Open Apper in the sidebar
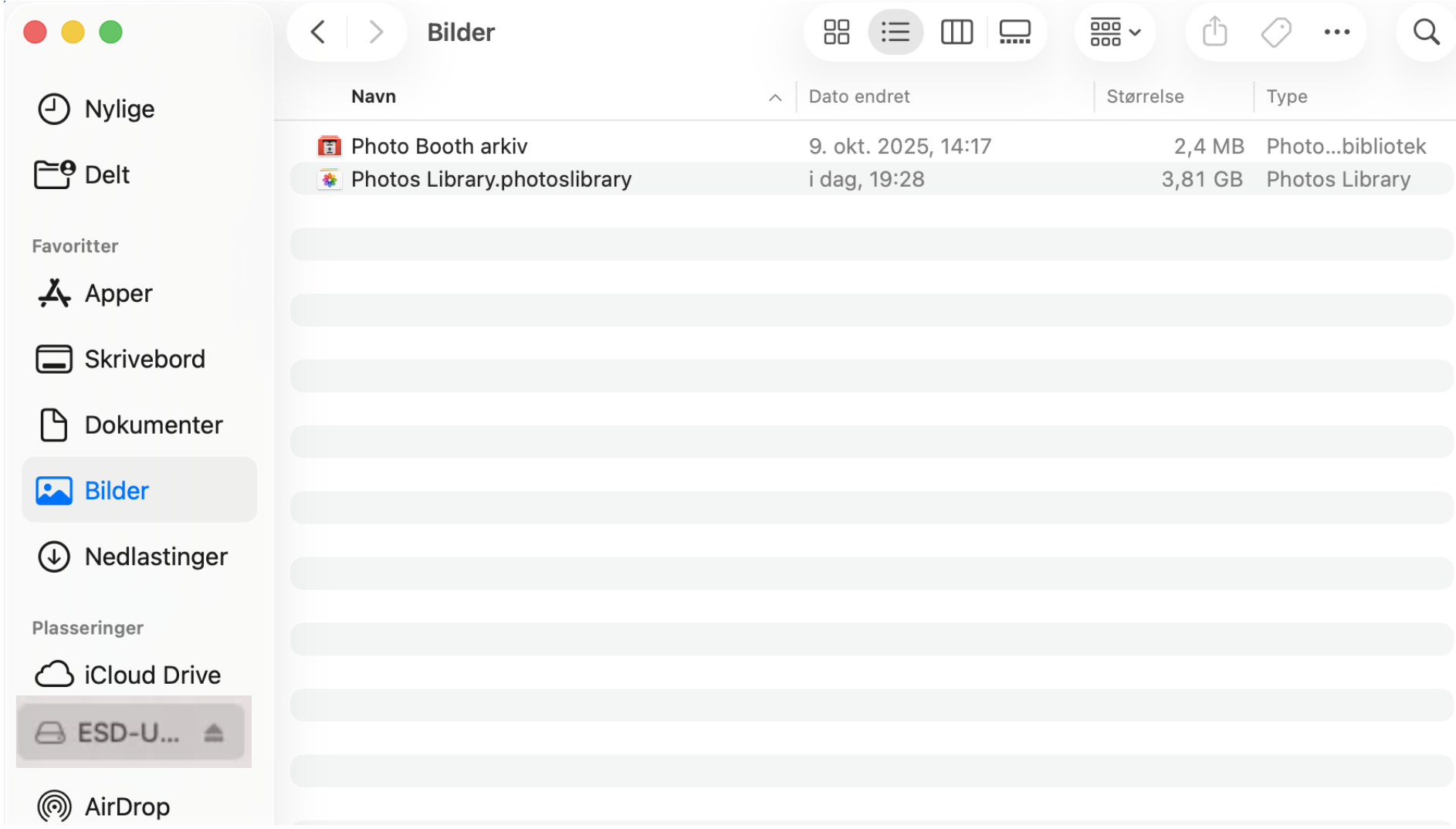Image resolution: width=1456 pixels, height=829 pixels. 139,293
